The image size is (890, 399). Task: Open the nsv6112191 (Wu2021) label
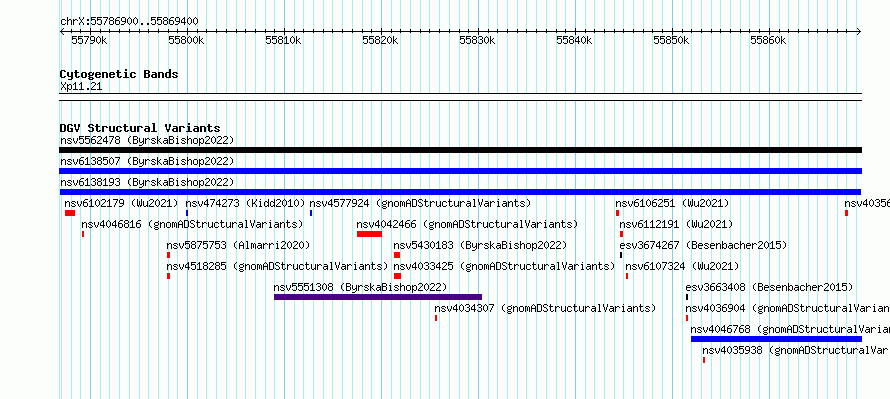pyautogui.click(x=676, y=224)
